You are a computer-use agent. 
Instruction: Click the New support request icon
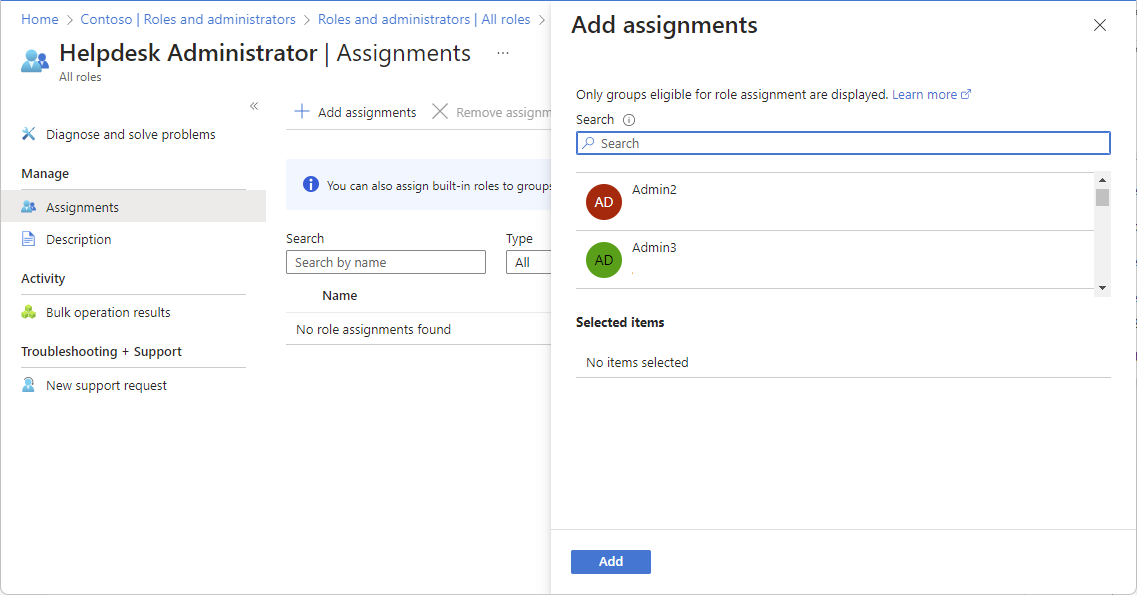28,385
